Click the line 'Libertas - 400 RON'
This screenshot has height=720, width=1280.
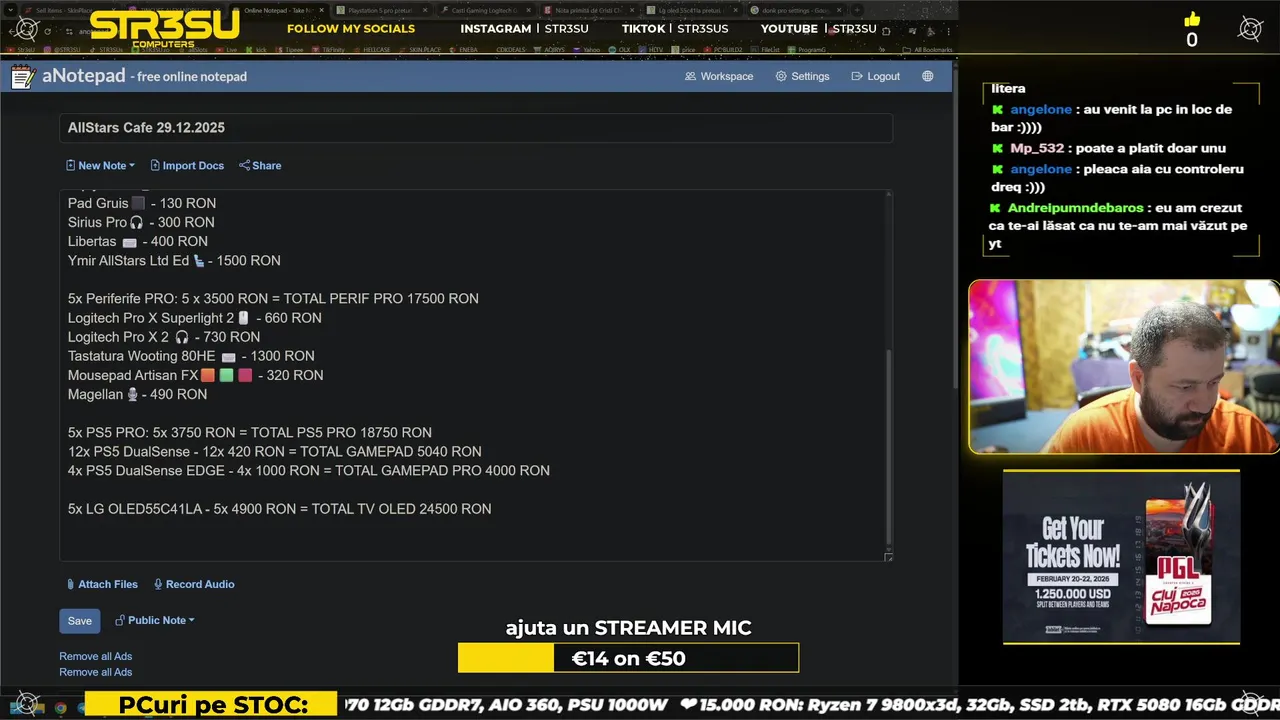point(138,241)
